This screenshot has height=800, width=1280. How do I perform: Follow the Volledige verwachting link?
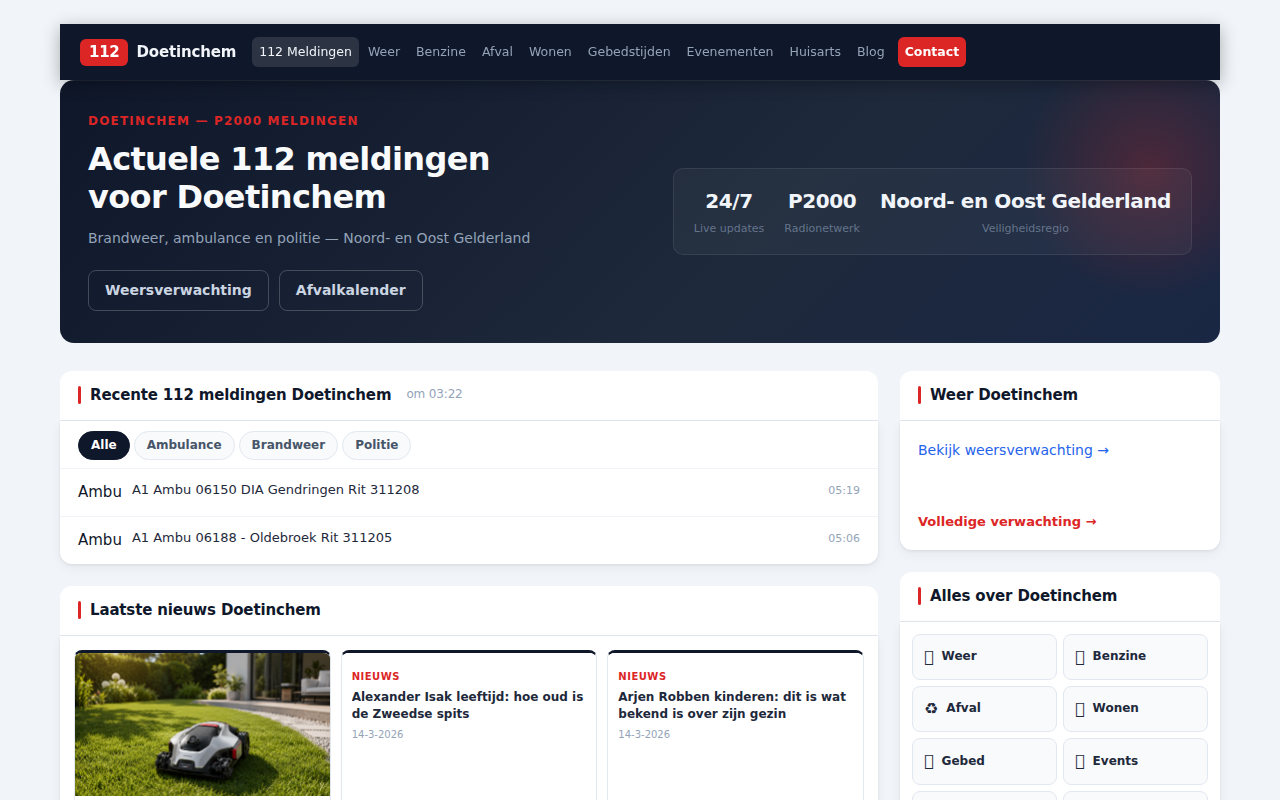[1007, 521]
